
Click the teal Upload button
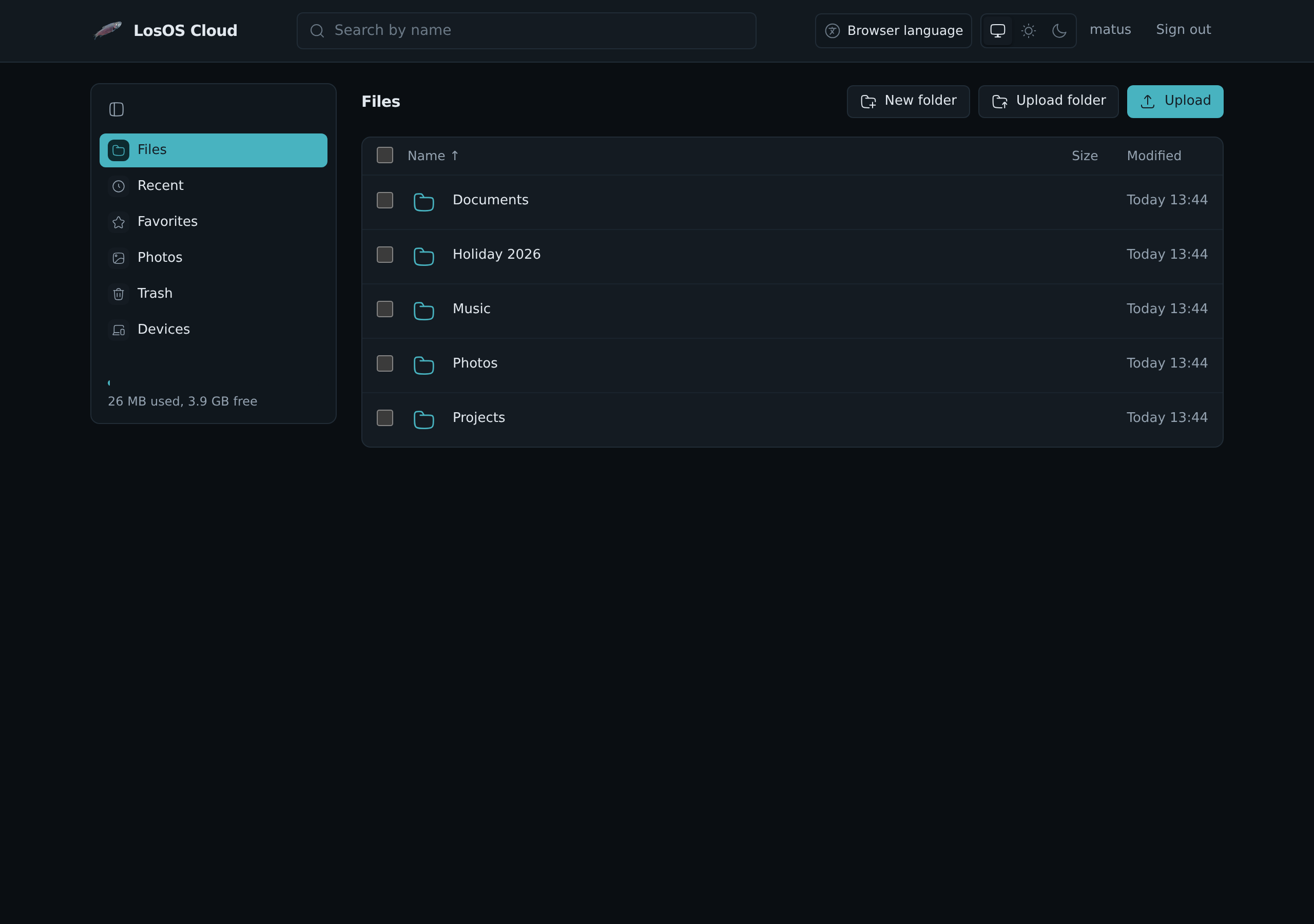click(1175, 101)
